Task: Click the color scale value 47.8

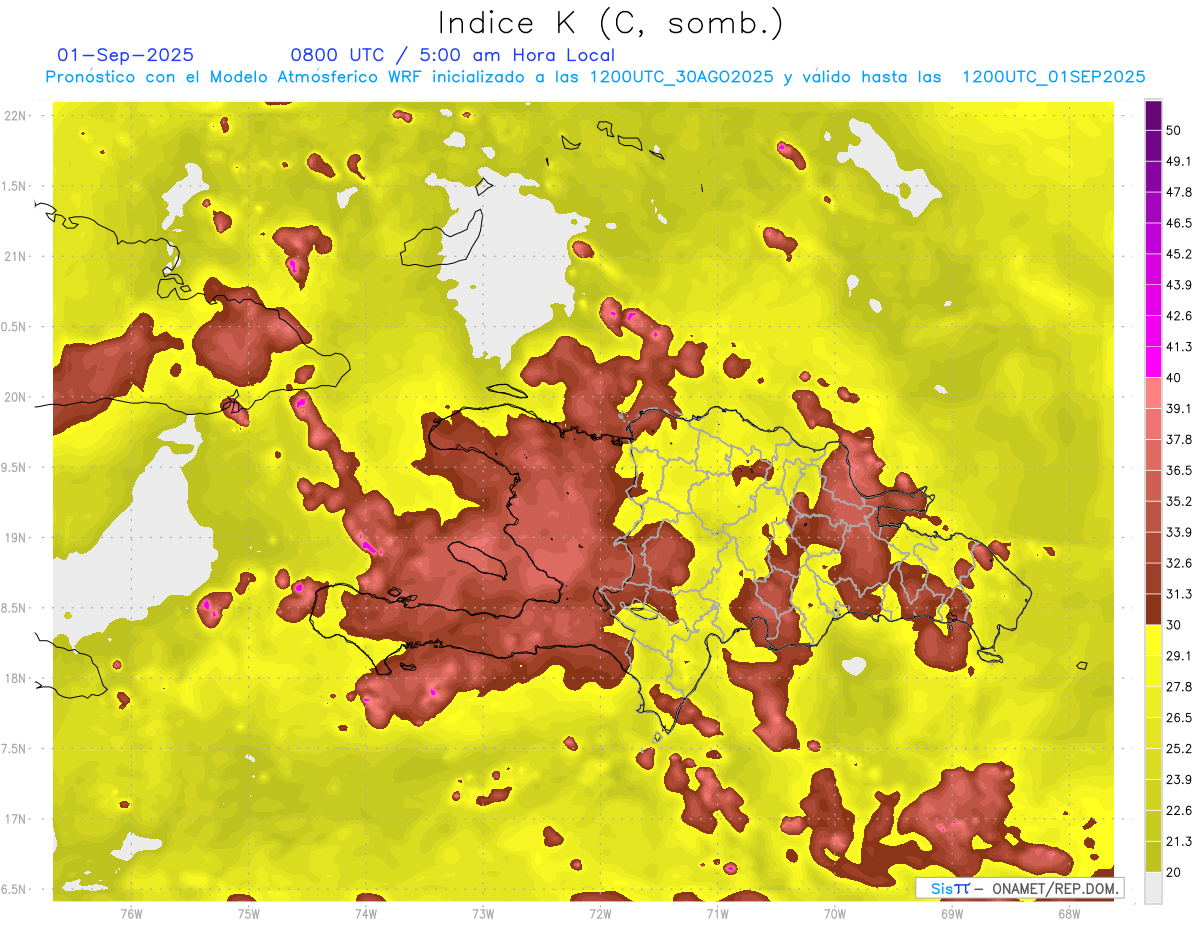Action: (1179, 192)
